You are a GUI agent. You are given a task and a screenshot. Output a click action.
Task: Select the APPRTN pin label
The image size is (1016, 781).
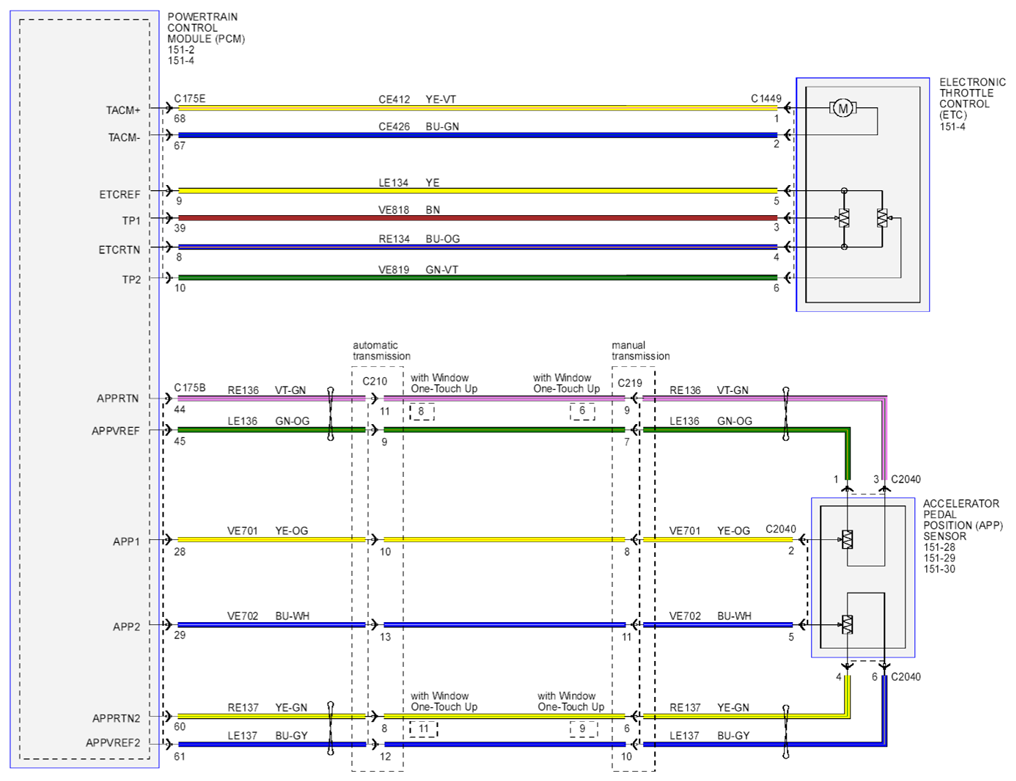tap(118, 399)
